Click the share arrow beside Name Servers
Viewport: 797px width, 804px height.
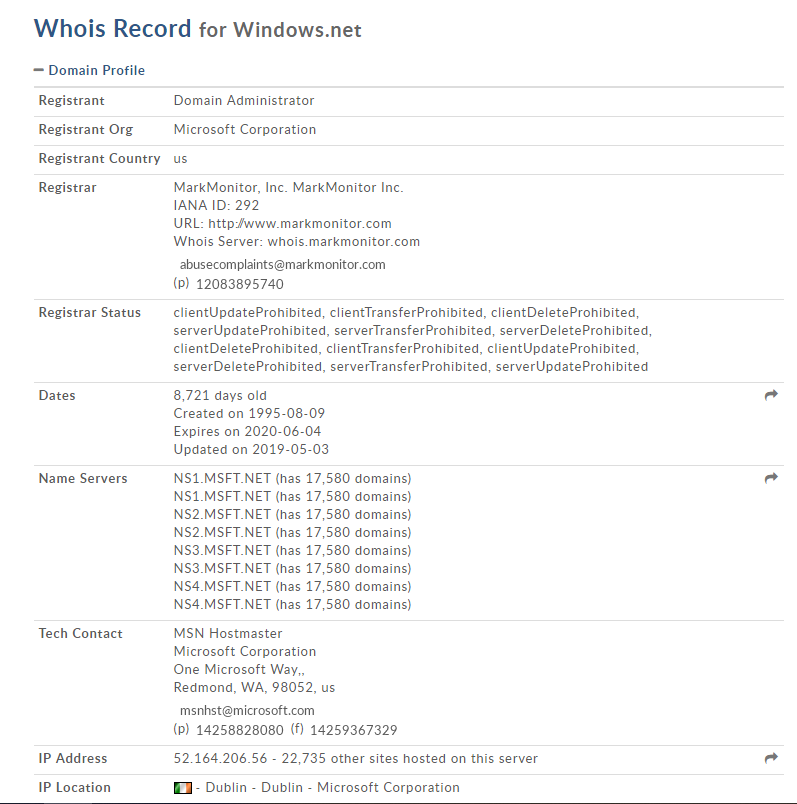click(x=771, y=479)
